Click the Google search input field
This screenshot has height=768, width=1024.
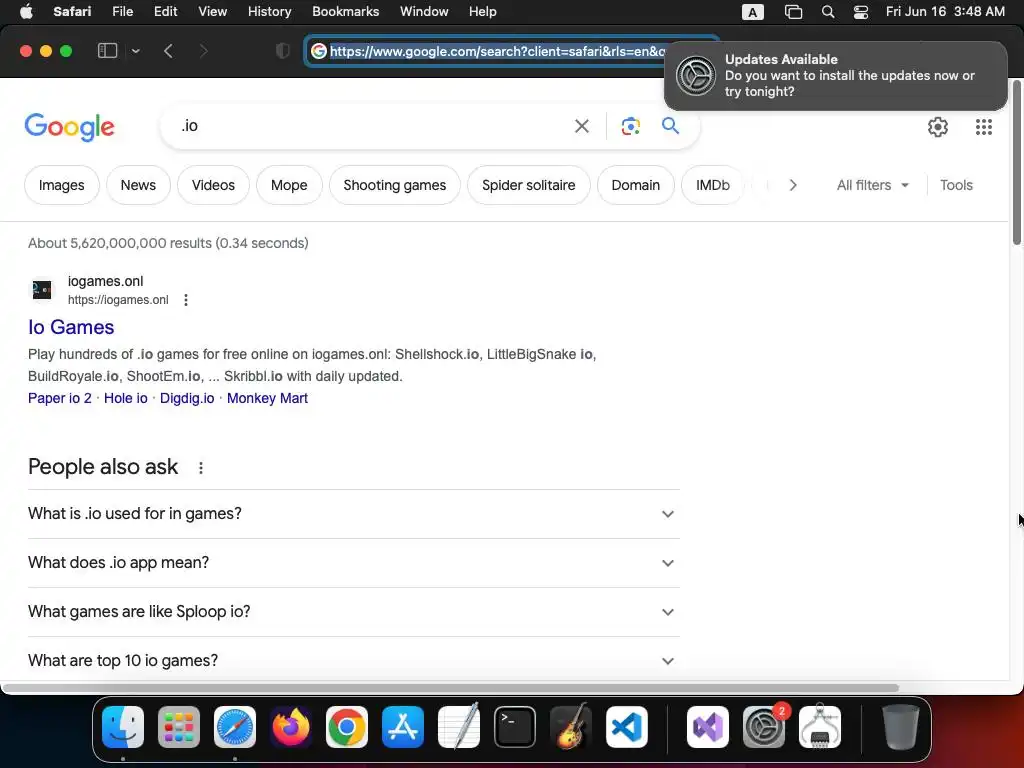[372, 126]
